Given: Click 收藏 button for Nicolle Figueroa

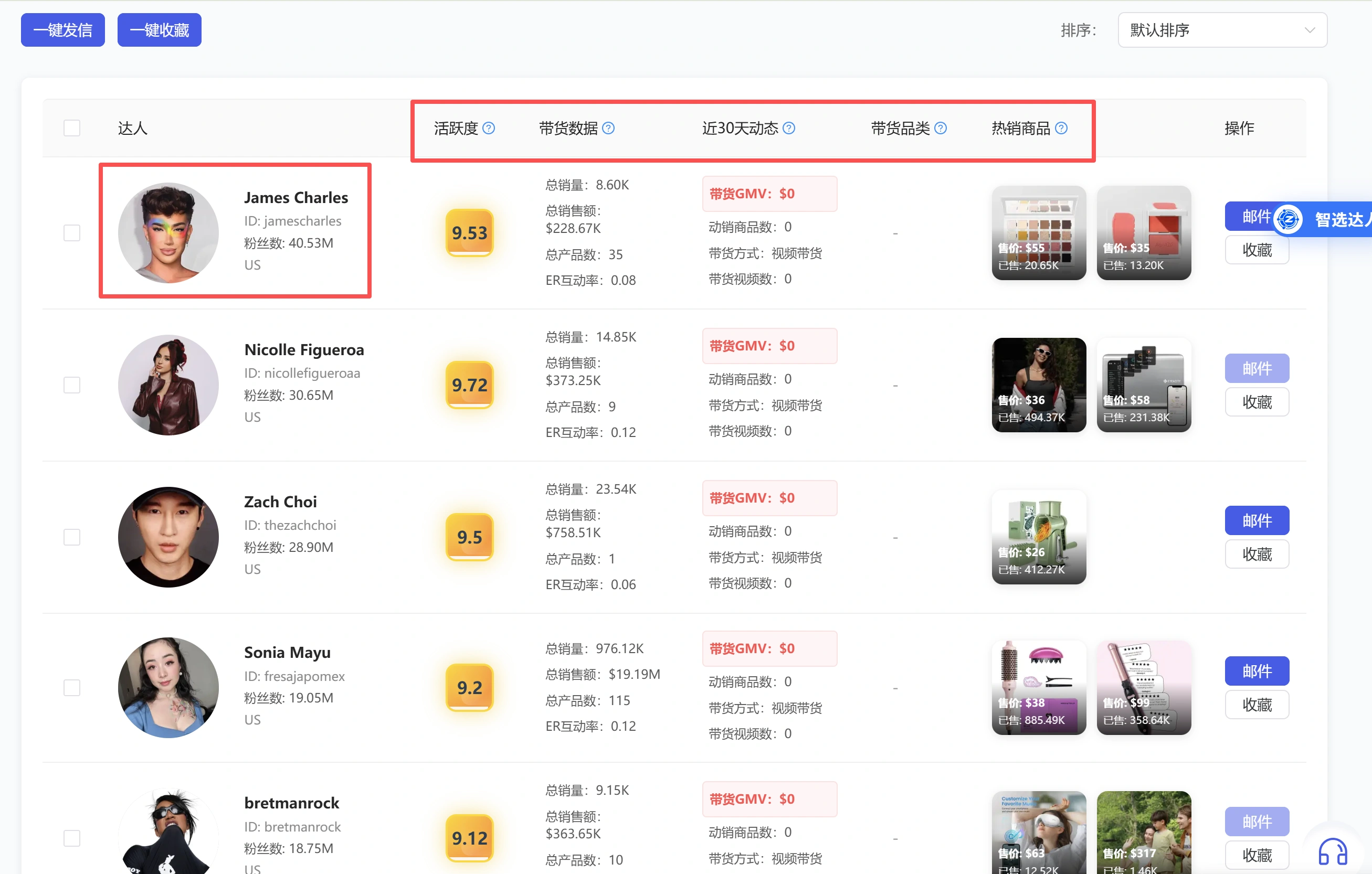Looking at the screenshot, I should 1257,402.
